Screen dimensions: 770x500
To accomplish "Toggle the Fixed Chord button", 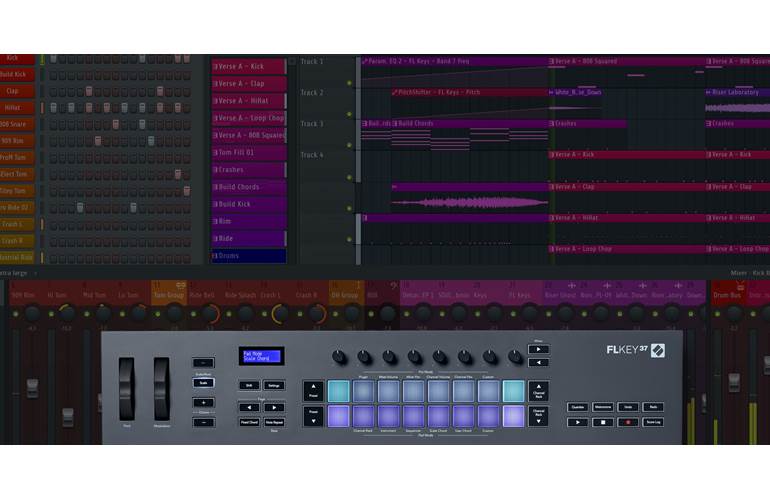I will (x=249, y=422).
